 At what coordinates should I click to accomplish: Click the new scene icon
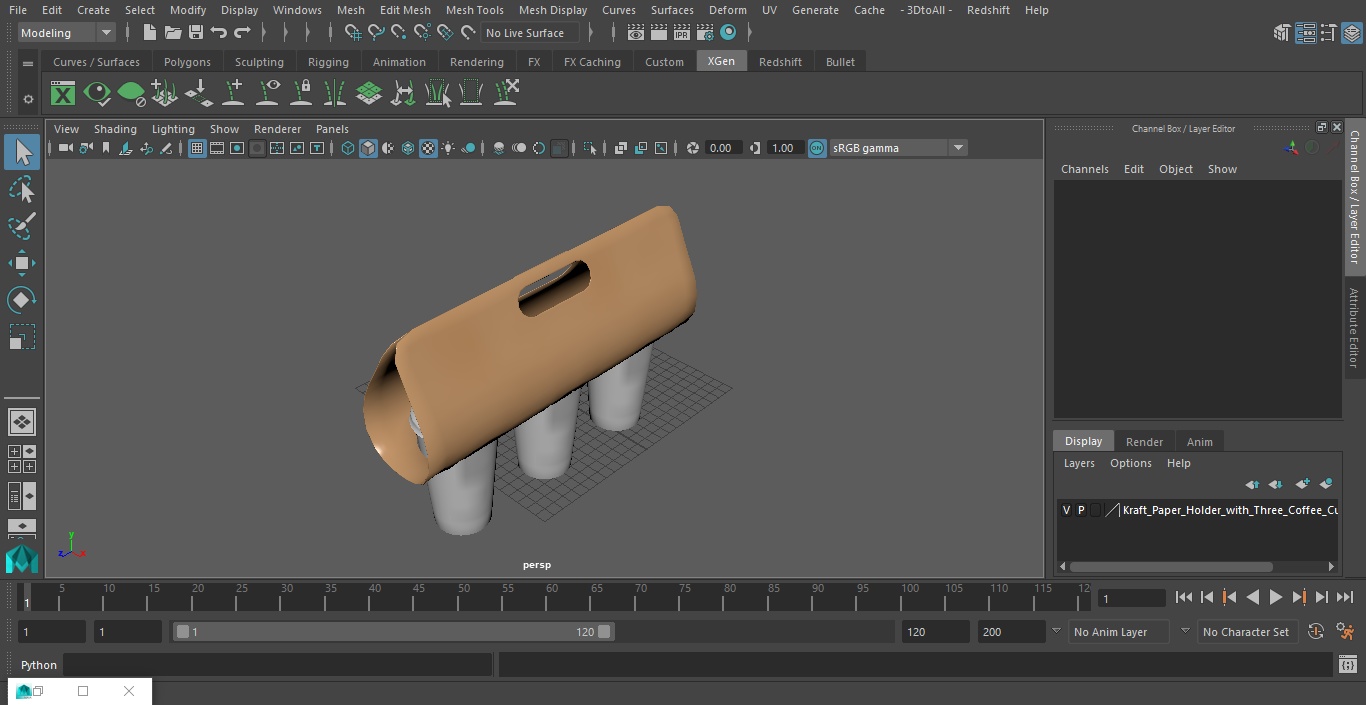pos(149,33)
